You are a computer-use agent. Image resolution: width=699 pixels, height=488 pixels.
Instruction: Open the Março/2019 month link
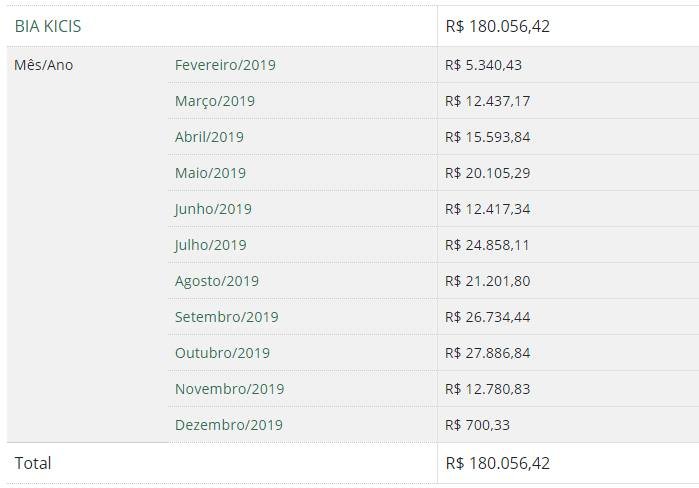point(215,101)
